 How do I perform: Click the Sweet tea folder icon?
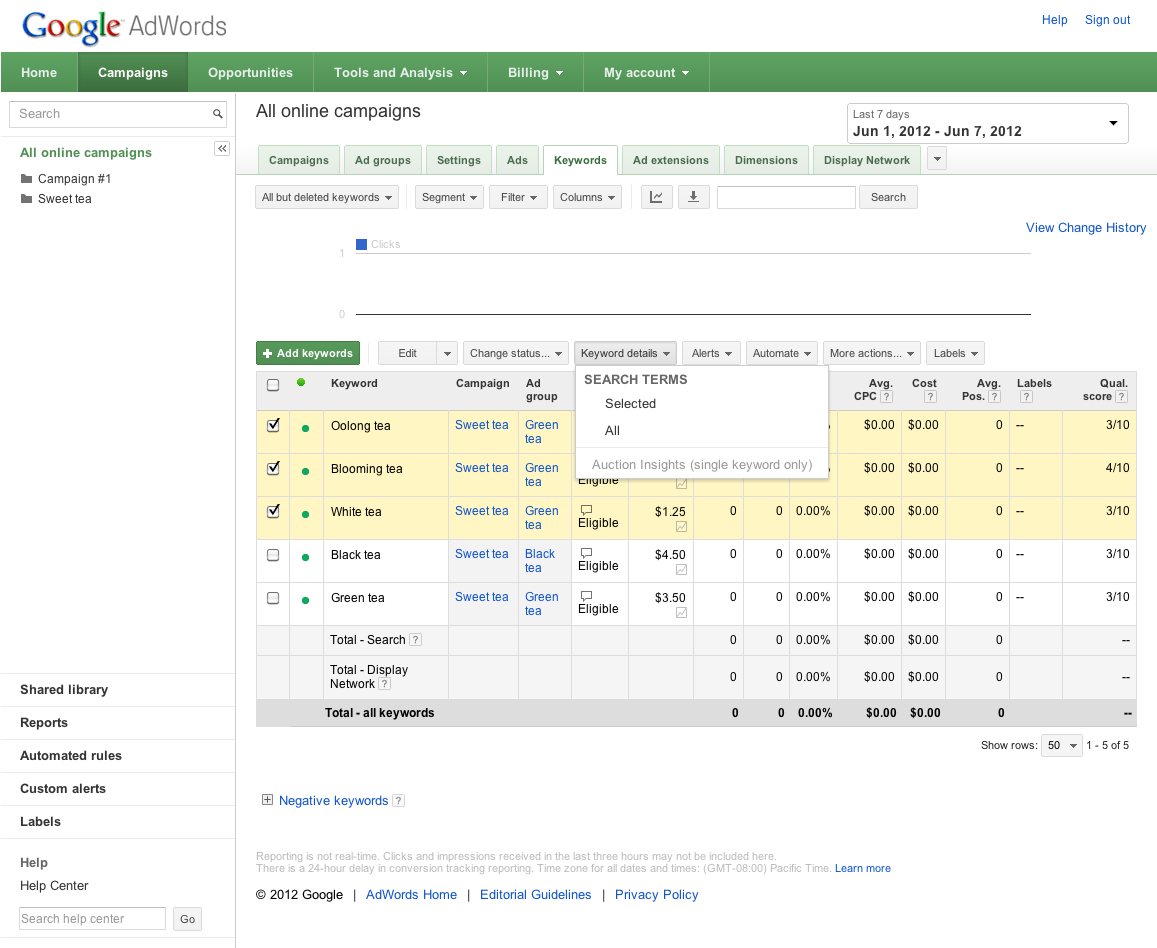27,198
